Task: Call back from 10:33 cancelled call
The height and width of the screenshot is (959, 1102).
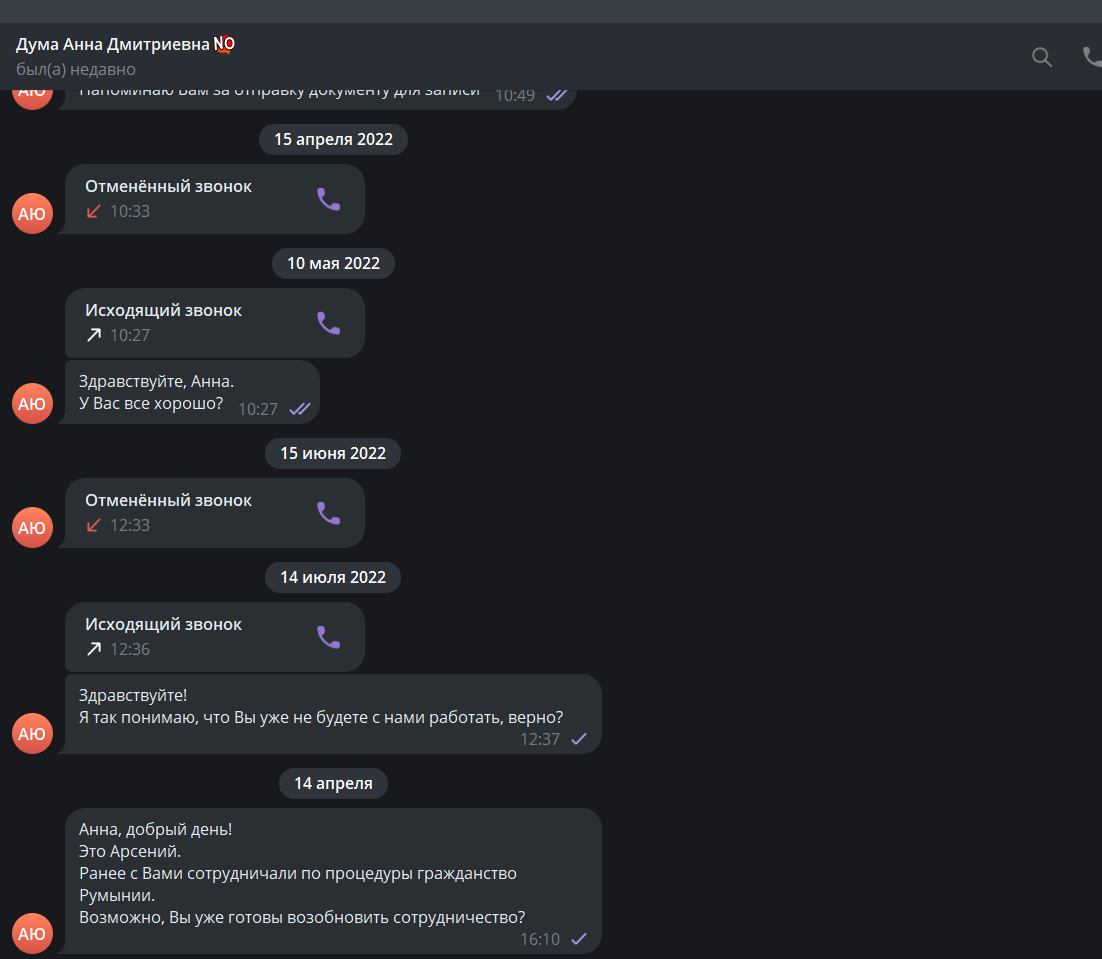Action: point(328,200)
